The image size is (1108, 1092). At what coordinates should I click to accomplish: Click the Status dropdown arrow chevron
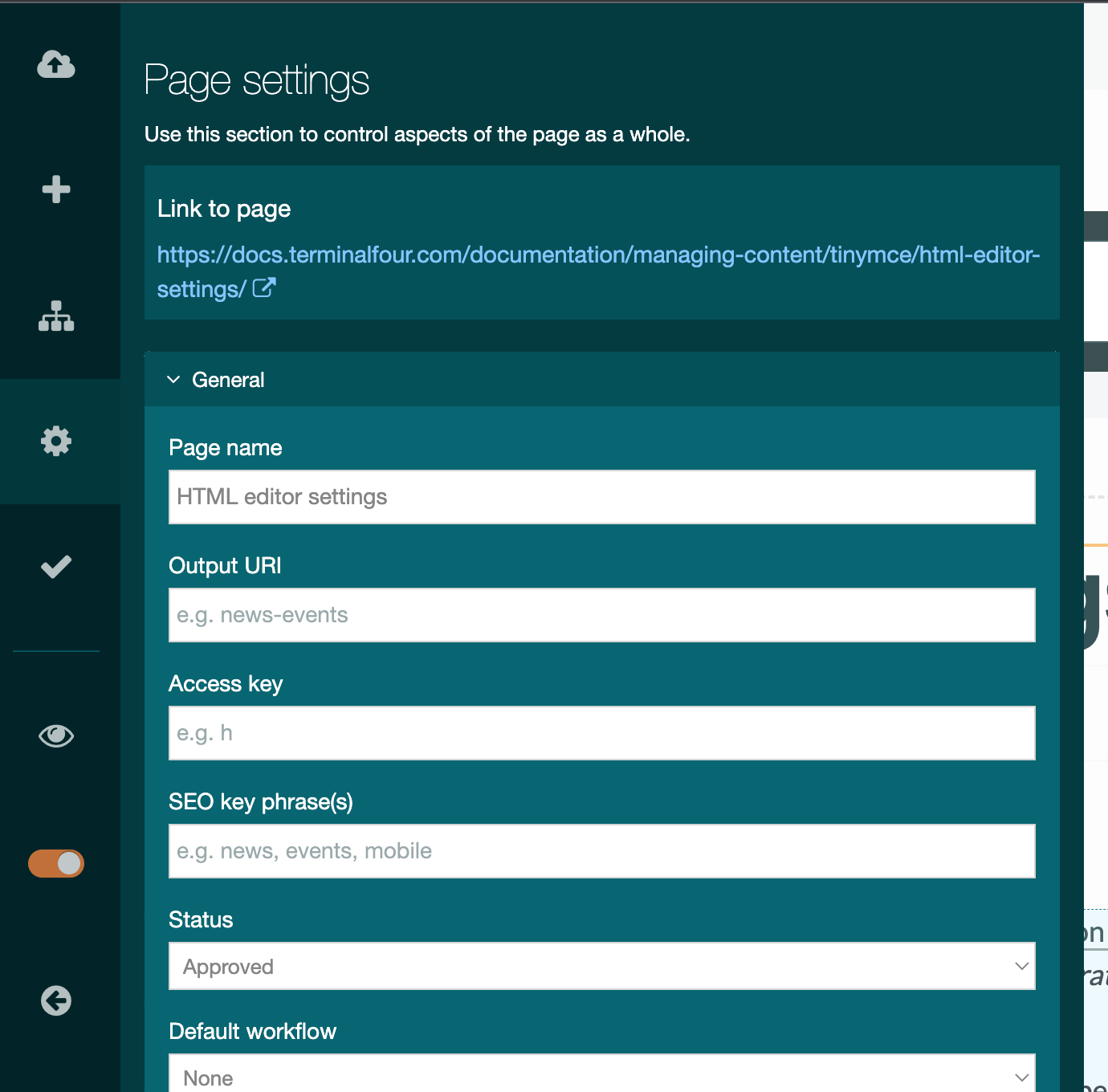click(1021, 966)
